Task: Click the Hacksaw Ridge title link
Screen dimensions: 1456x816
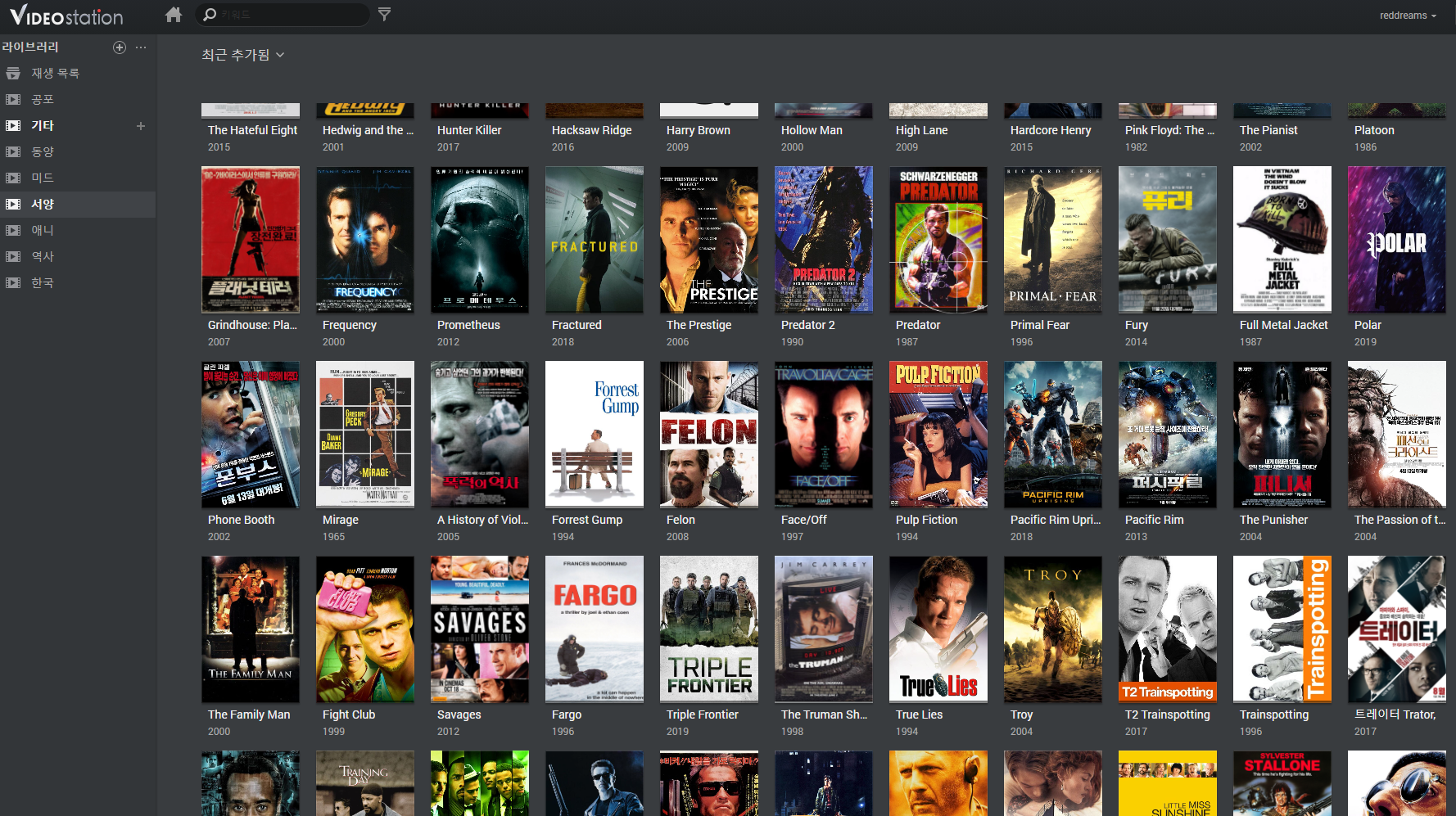Action: [x=591, y=130]
